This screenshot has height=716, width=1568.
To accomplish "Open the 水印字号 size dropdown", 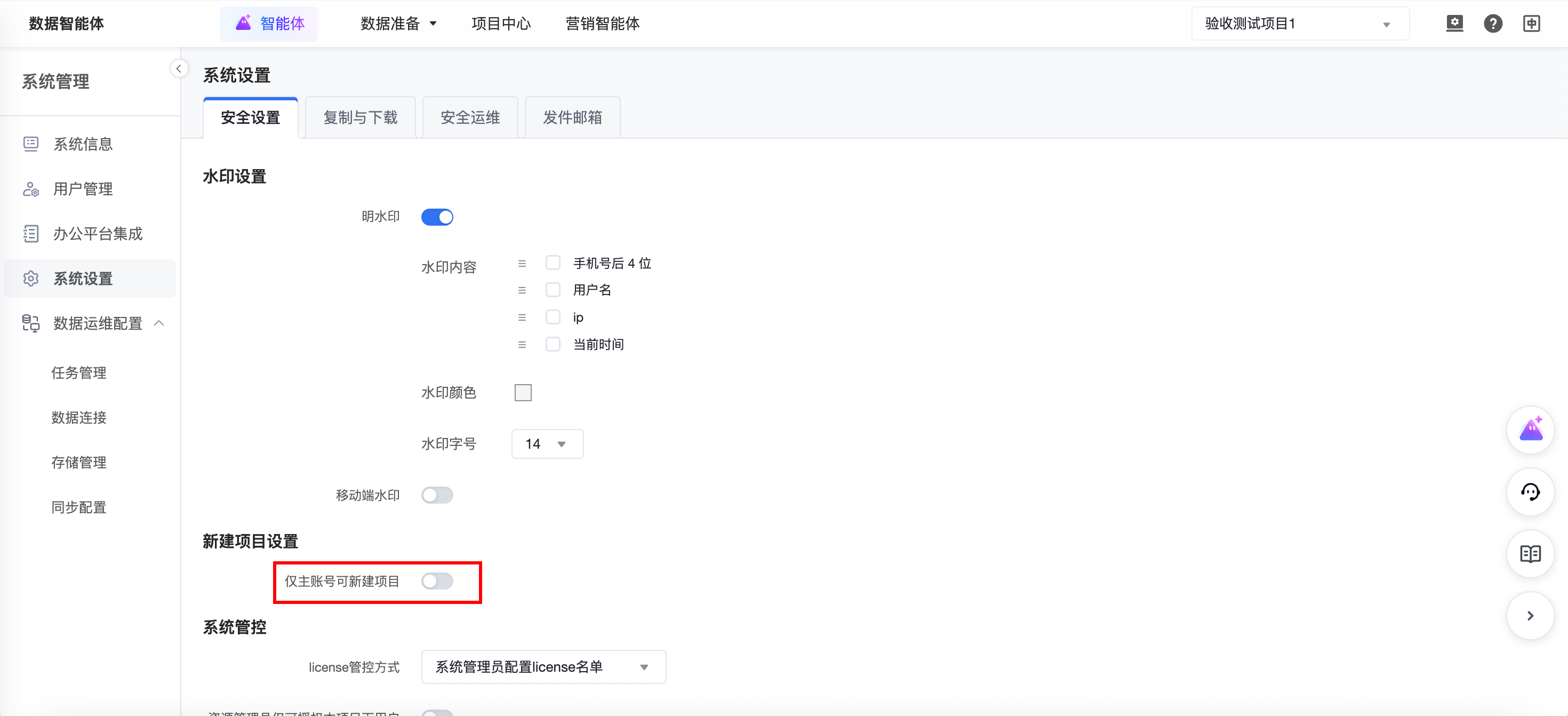I will (547, 444).
